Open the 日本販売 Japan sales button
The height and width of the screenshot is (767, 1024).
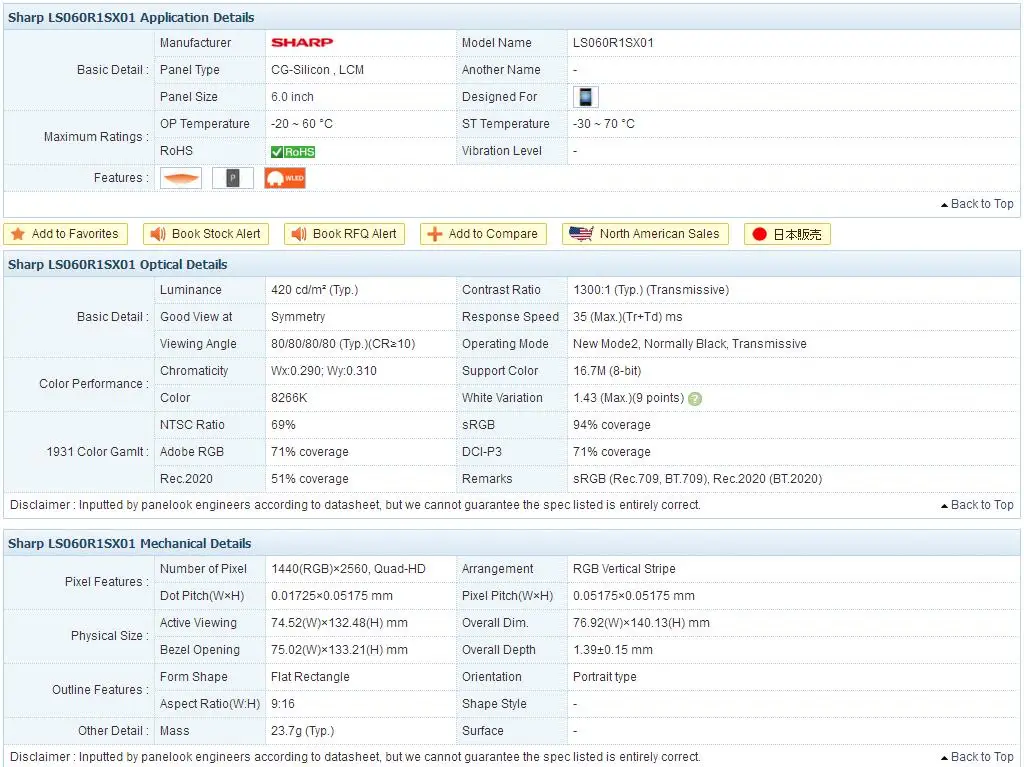pos(788,234)
